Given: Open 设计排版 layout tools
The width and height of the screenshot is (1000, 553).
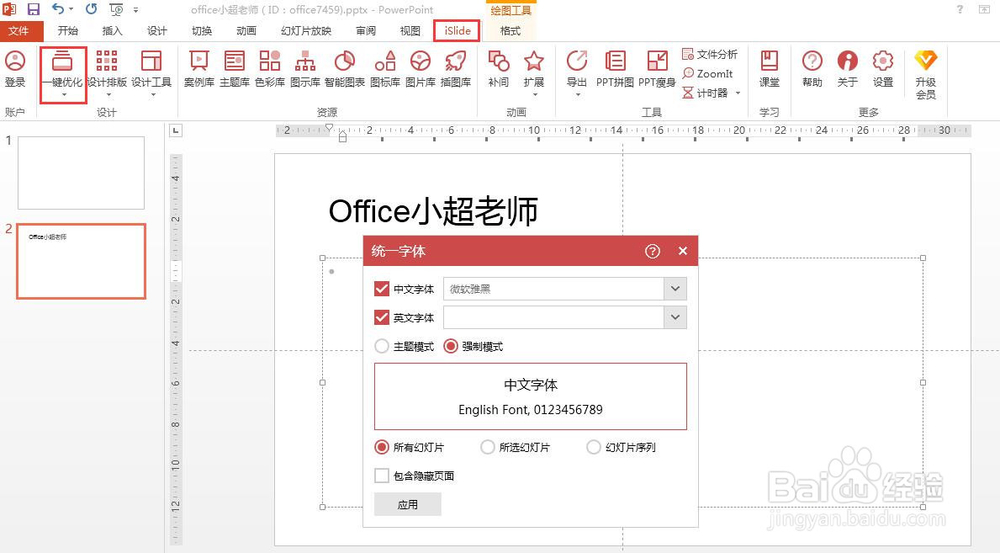Looking at the screenshot, I should click(x=107, y=68).
